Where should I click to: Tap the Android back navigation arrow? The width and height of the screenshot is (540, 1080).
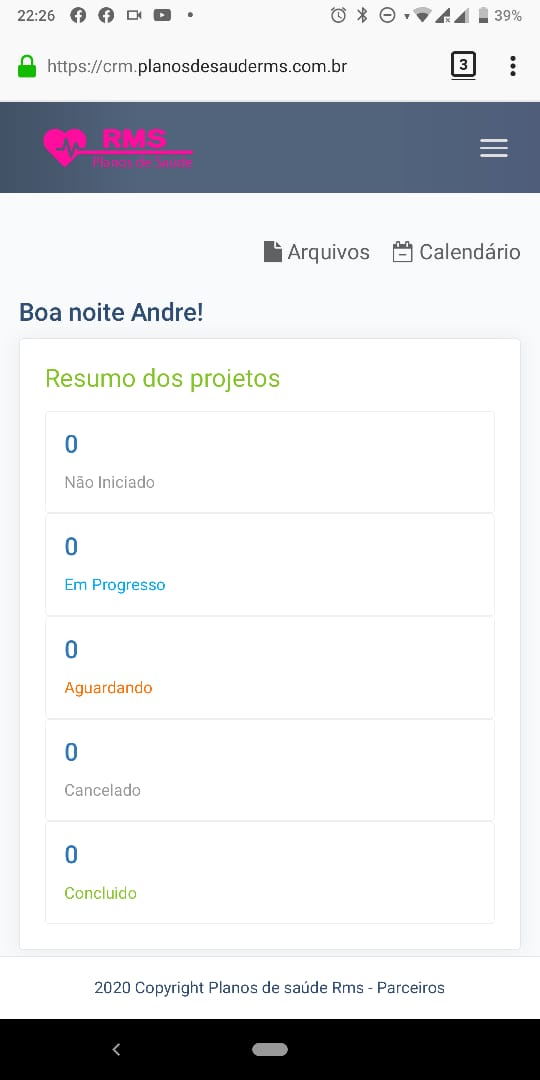(x=116, y=1050)
